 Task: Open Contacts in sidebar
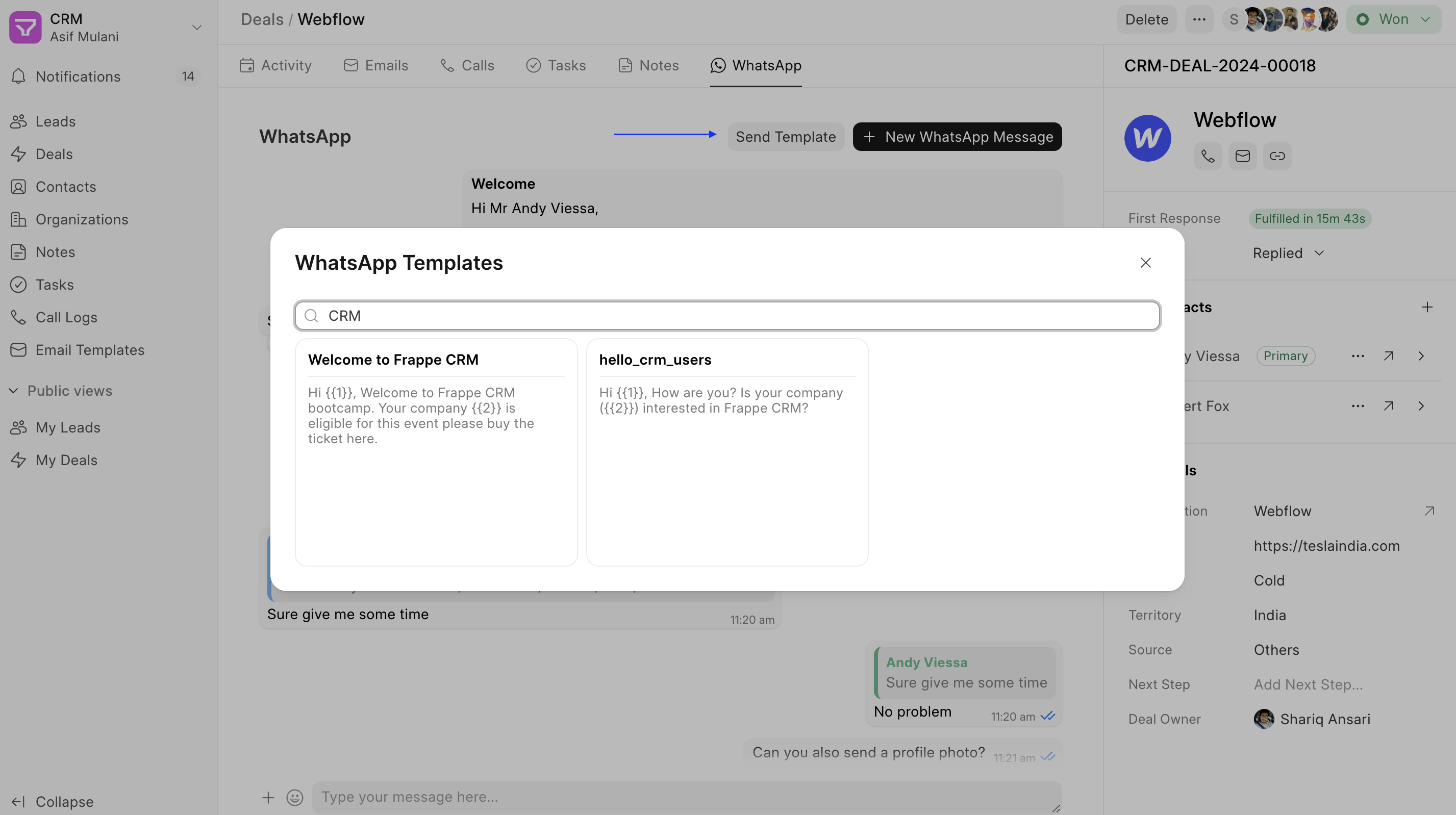coord(66,187)
